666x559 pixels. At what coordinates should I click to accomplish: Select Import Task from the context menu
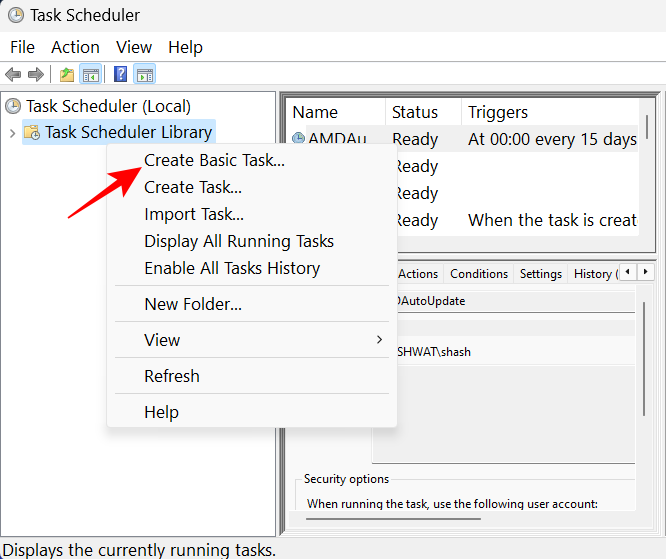(194, 214)
